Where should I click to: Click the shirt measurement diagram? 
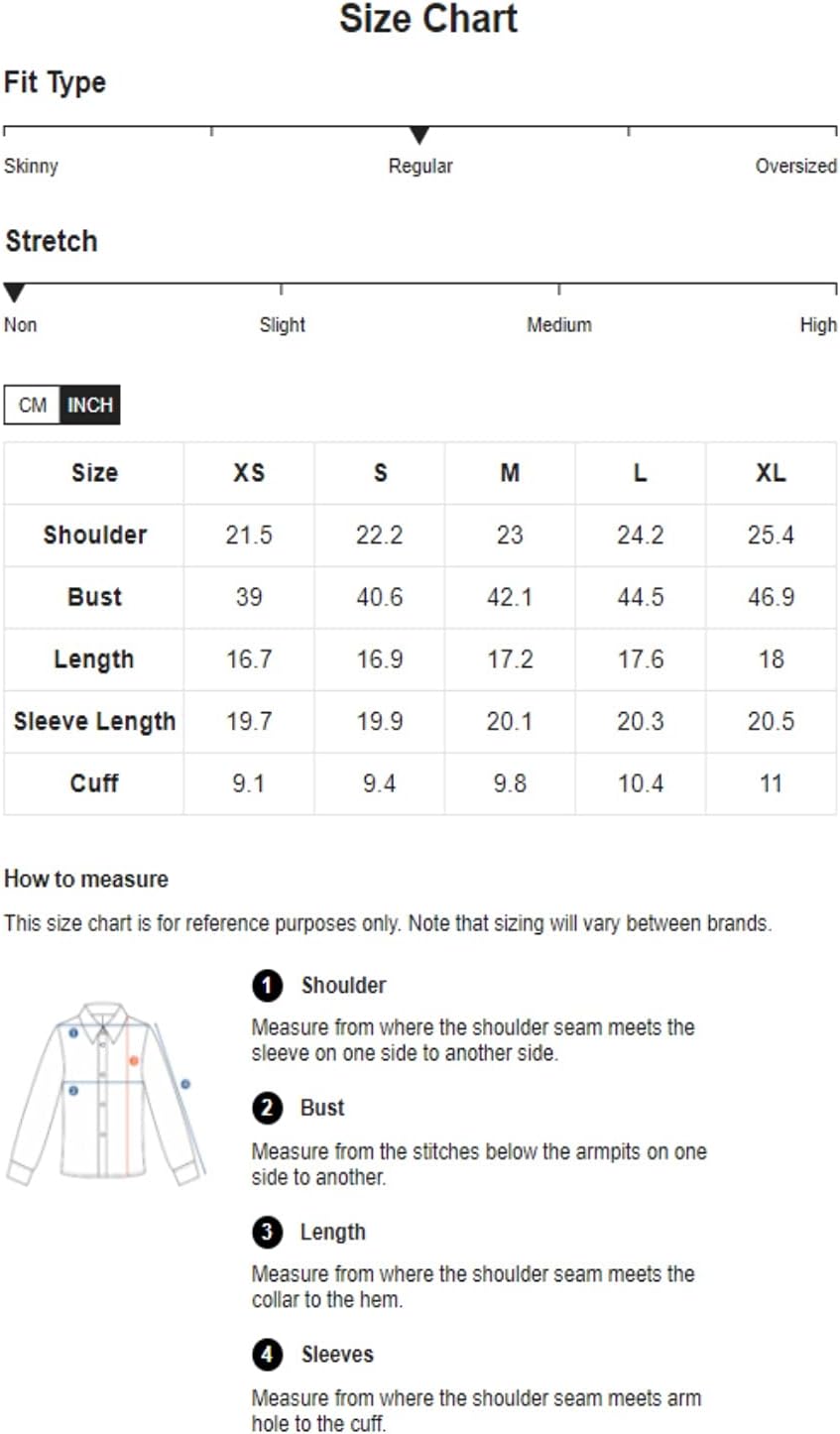click(106, 1093)
